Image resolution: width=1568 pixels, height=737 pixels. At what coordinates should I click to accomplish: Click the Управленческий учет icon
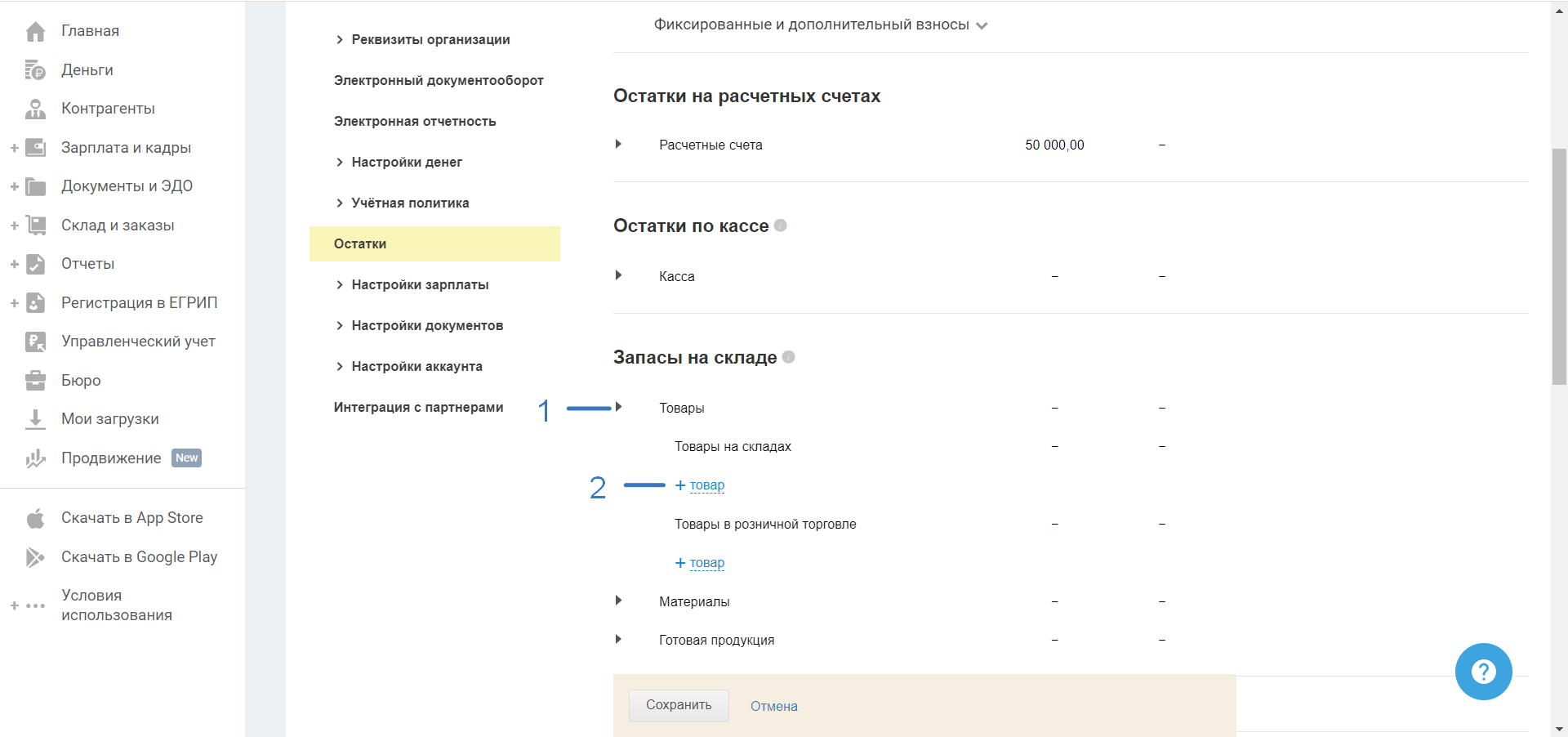[35, 342]
